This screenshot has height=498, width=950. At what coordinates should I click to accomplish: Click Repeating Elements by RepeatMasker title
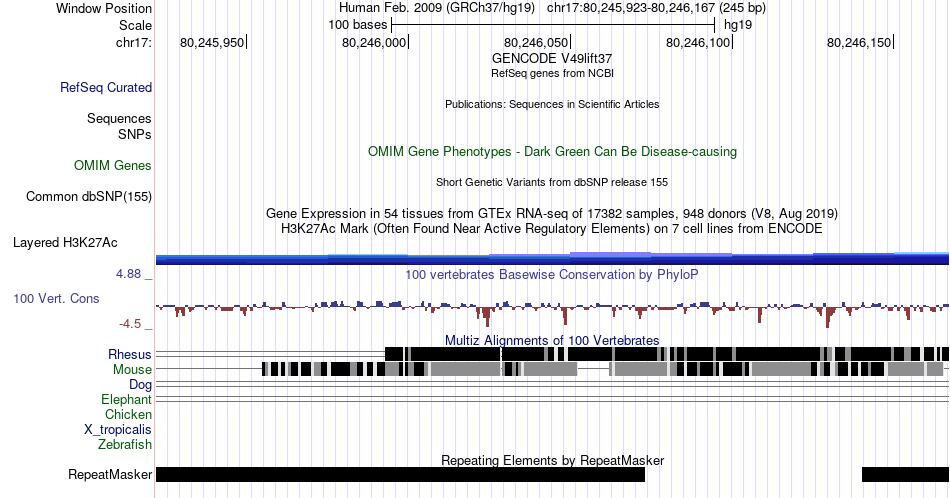[552, 460]
